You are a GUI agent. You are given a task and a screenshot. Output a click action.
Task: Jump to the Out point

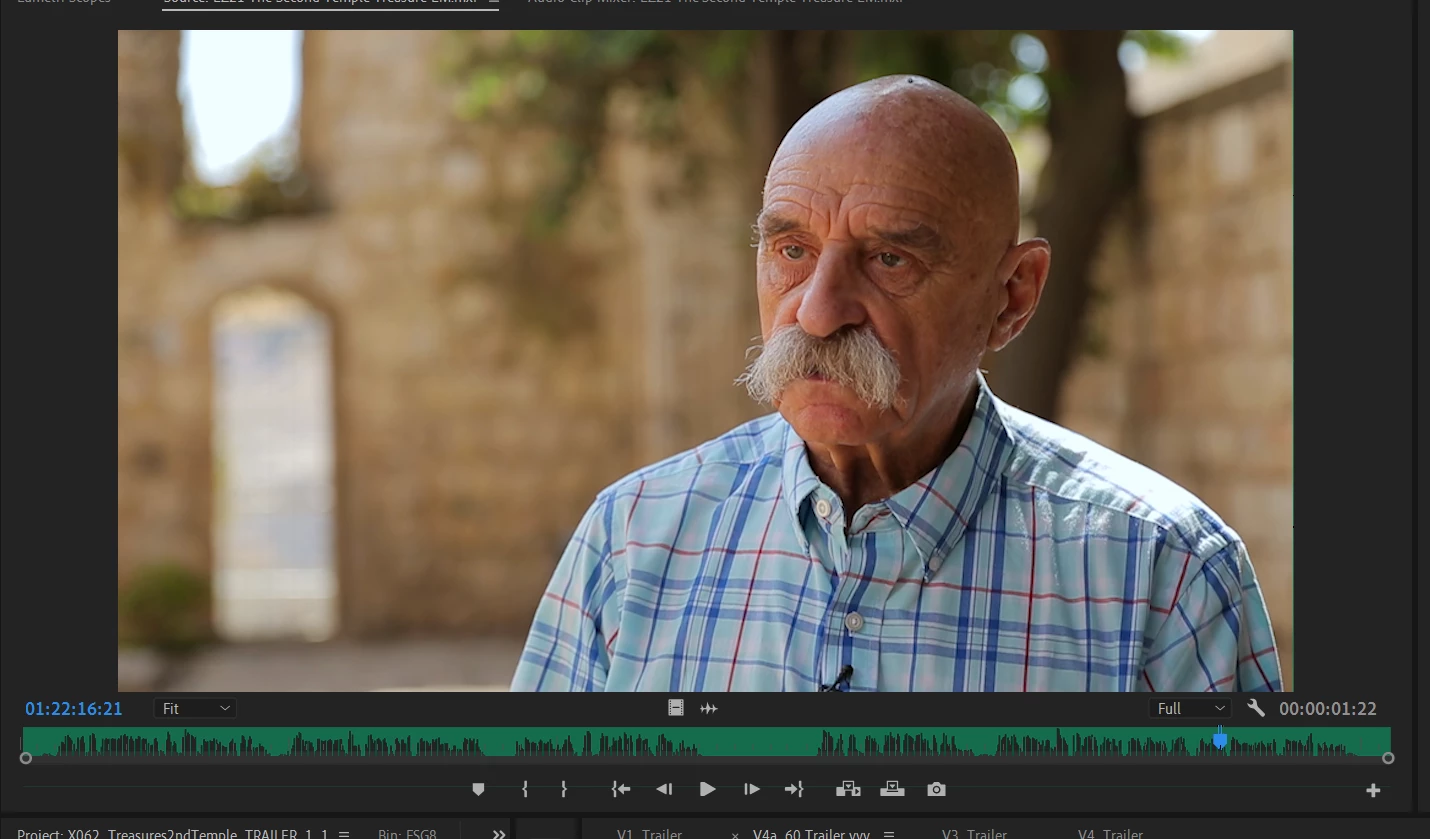[794, 789]
